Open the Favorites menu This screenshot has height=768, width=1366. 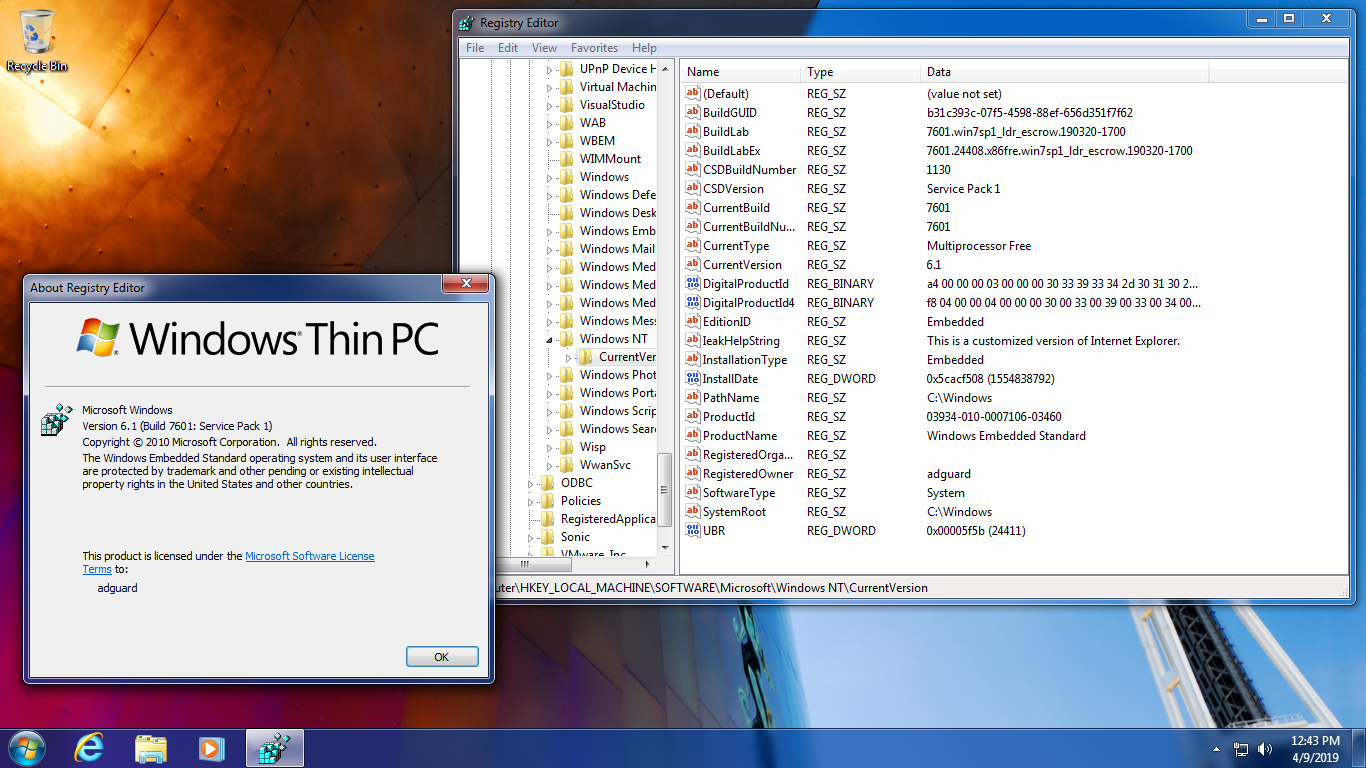[594, 48]
